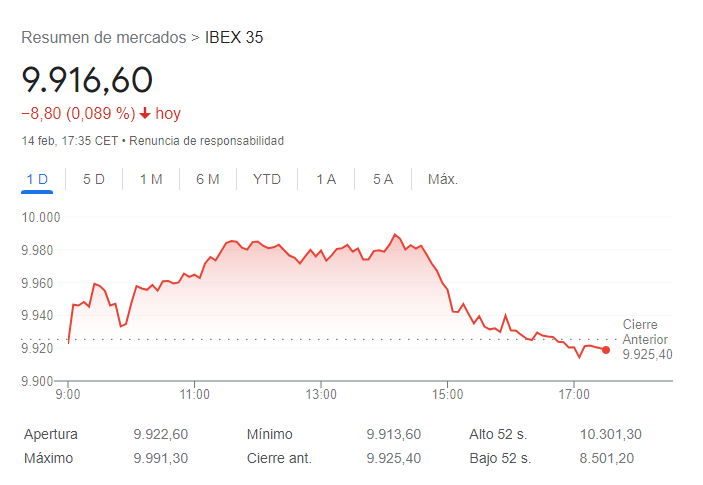703x485 pixels.
Task: Click the IBEX 35 title text
Action: click(x=234, y=37)
